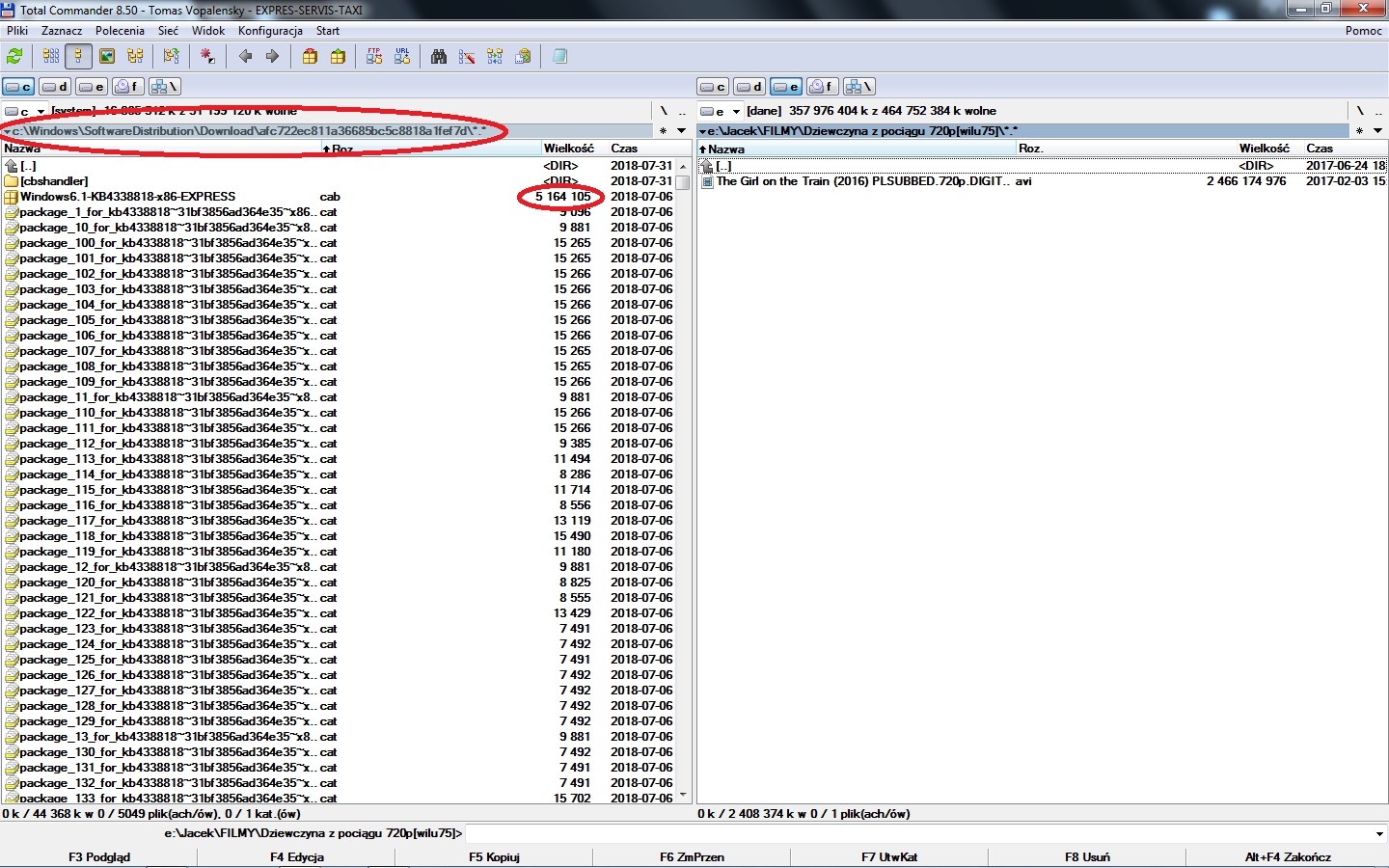Image resolution: width=1389 pixels, height=868 pixels.
Task: Click the F8 Usuń button
Action: point(1087,856)
